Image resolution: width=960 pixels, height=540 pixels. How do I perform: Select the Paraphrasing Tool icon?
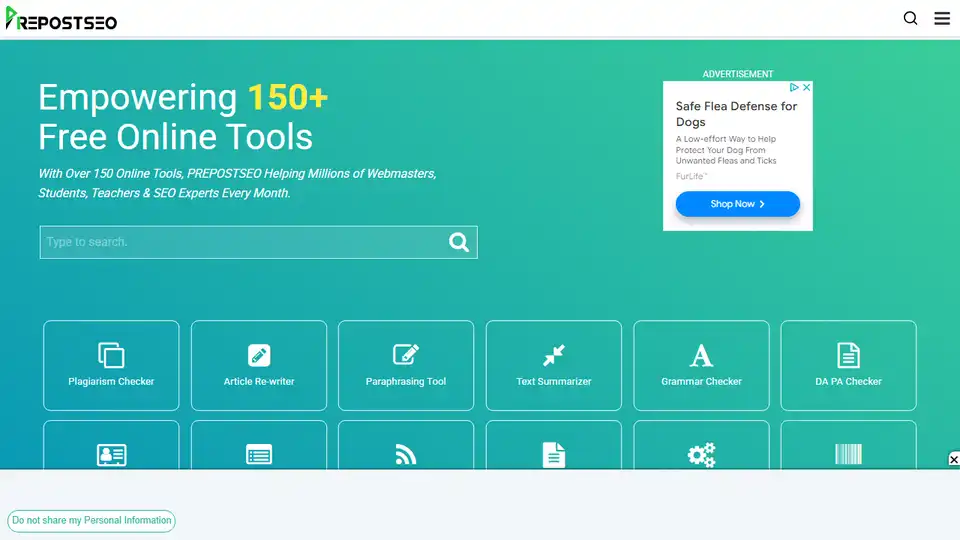click(x=406, y=355)
